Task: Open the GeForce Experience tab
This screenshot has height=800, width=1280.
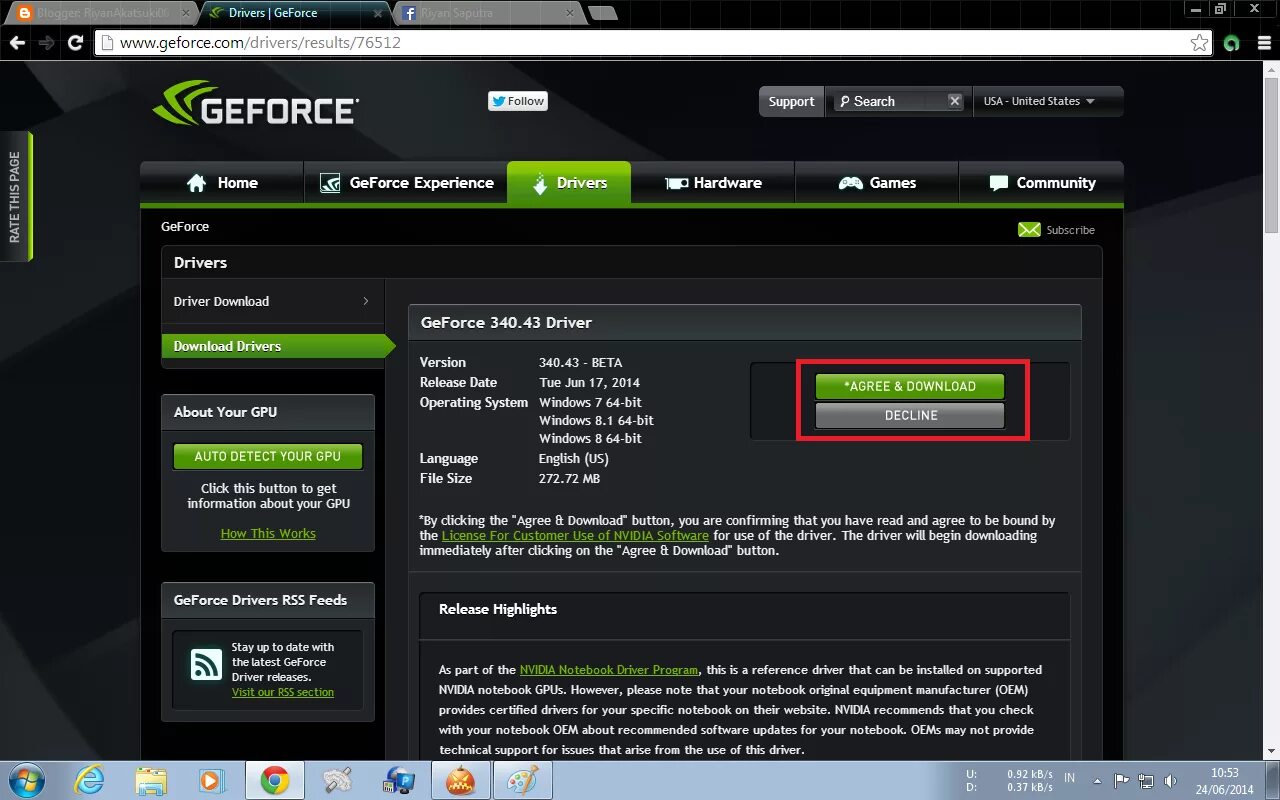Action: [x=406, y=183]
